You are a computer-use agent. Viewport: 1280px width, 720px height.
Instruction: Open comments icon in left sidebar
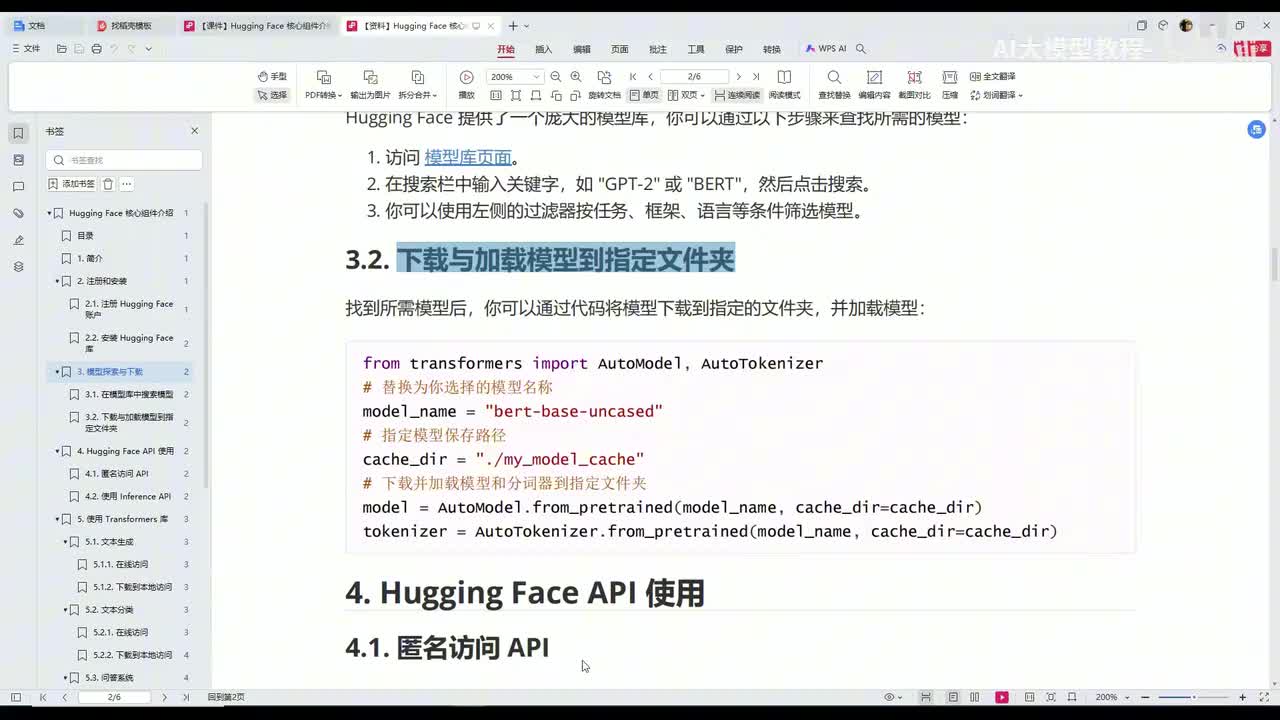point(18,187)
